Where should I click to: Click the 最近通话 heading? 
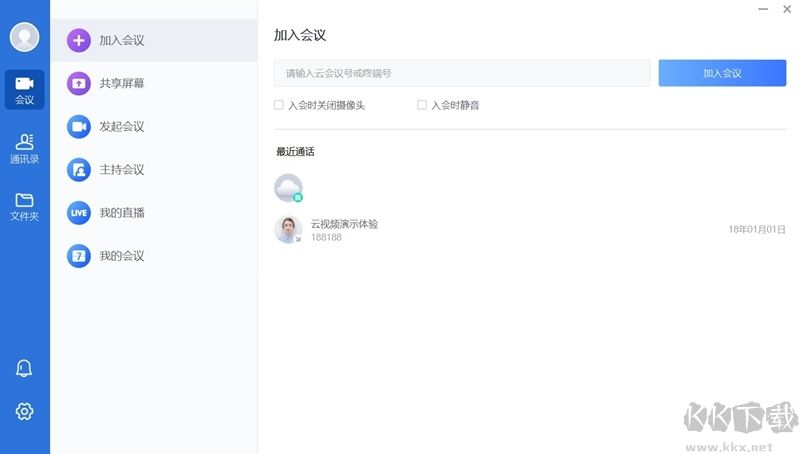[295, 152]
